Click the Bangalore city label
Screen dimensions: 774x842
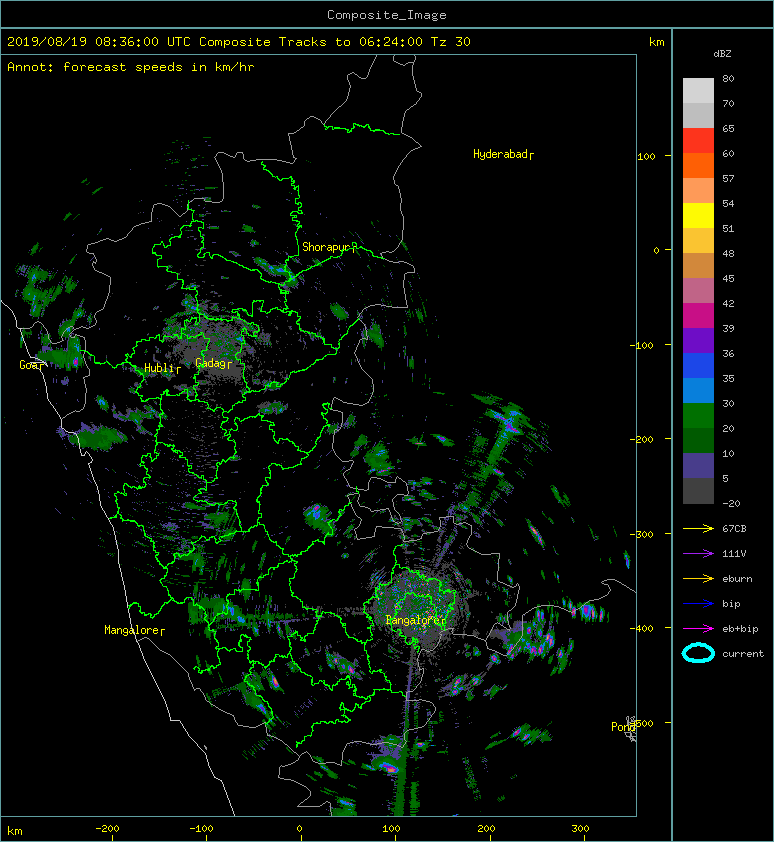click(413, 620)
